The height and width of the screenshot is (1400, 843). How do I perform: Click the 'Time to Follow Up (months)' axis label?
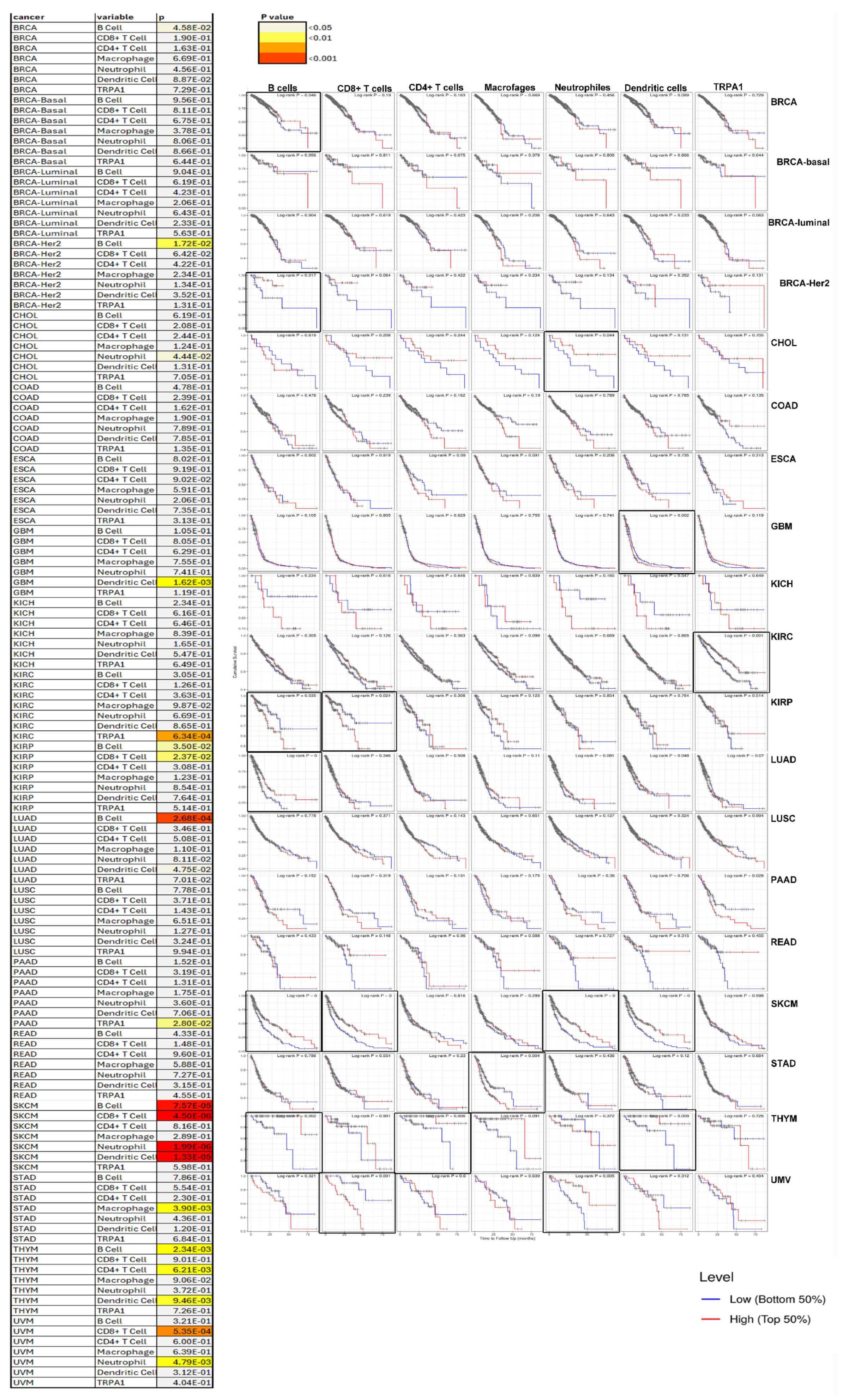[x=507, y=1238]
